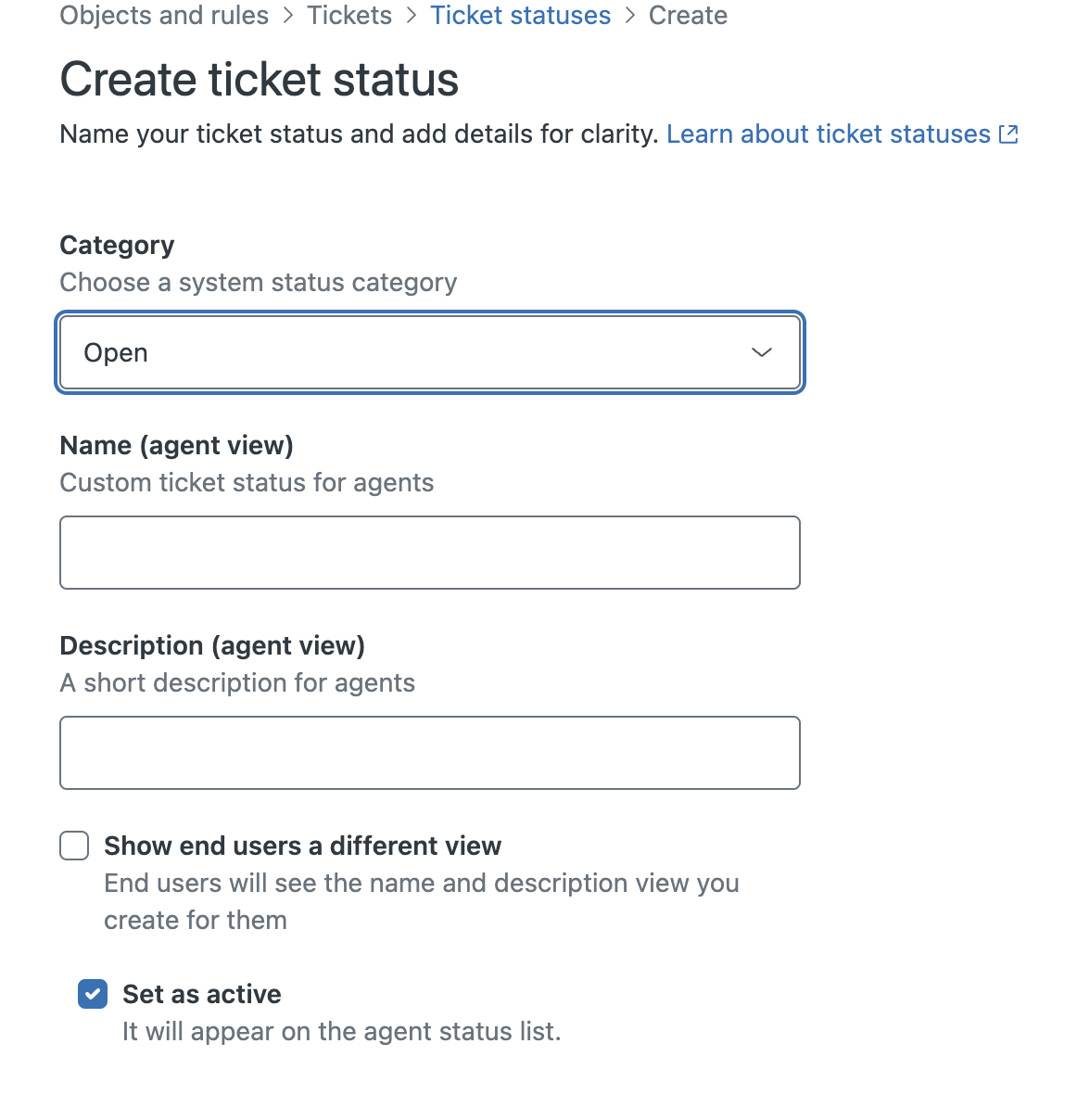Click breadcrumb arrow before Create
Viewport: 1090px width, 1120px height.
(630, 16)
